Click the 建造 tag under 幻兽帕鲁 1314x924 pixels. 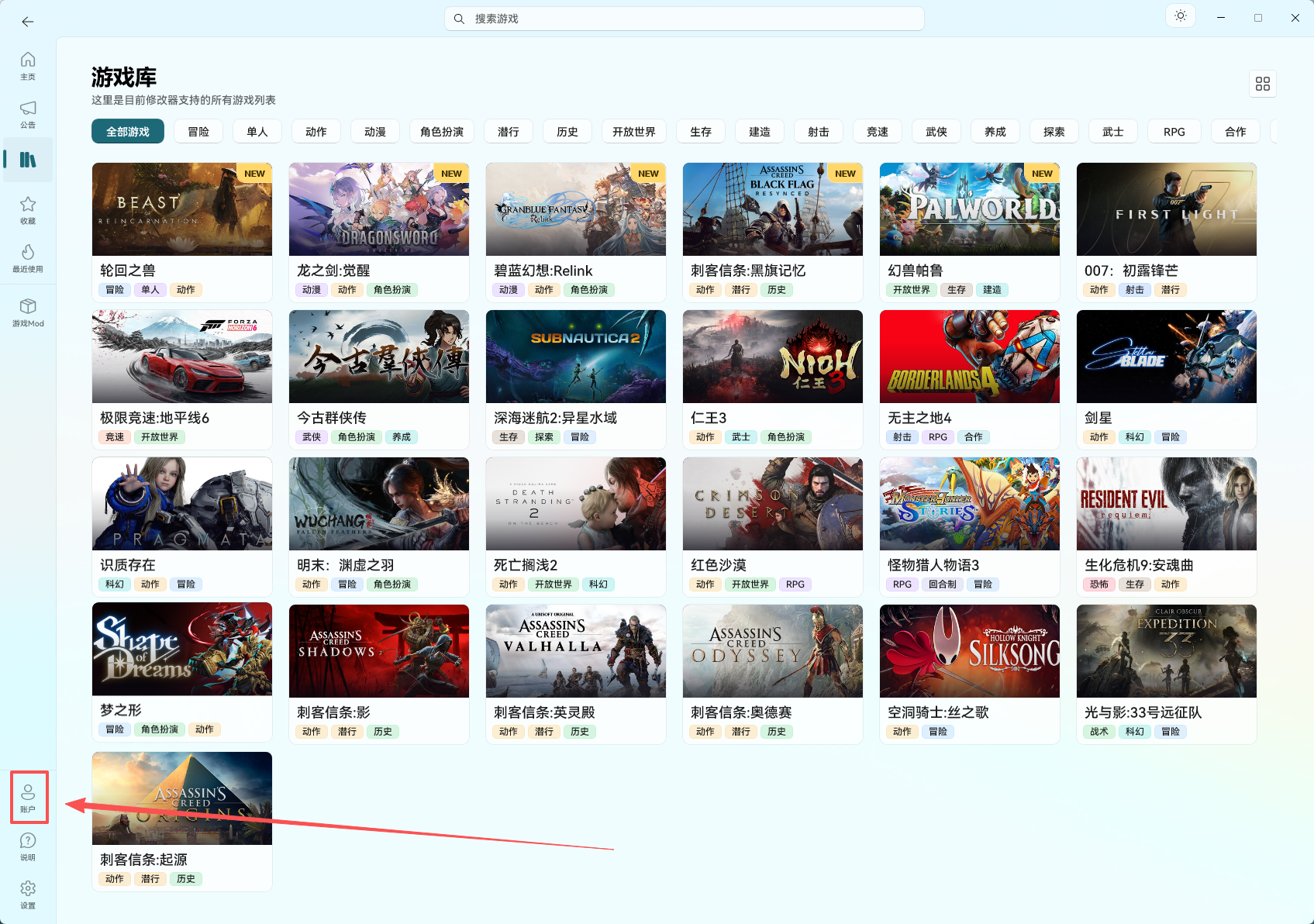point(992,290)
